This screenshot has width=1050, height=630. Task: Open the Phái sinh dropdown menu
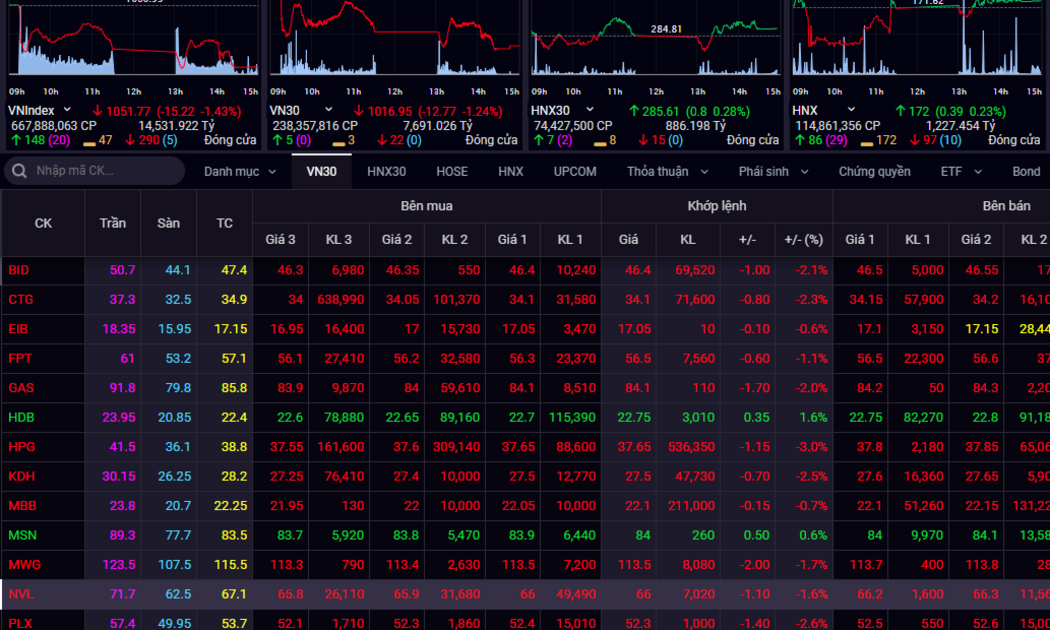point(774,171)
